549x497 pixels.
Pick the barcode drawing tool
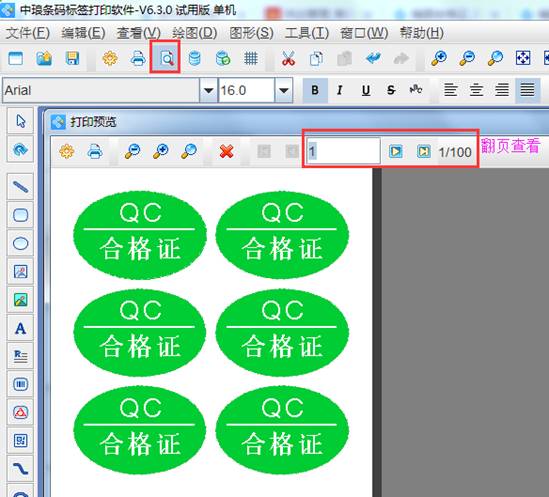(x=21, y=384)
